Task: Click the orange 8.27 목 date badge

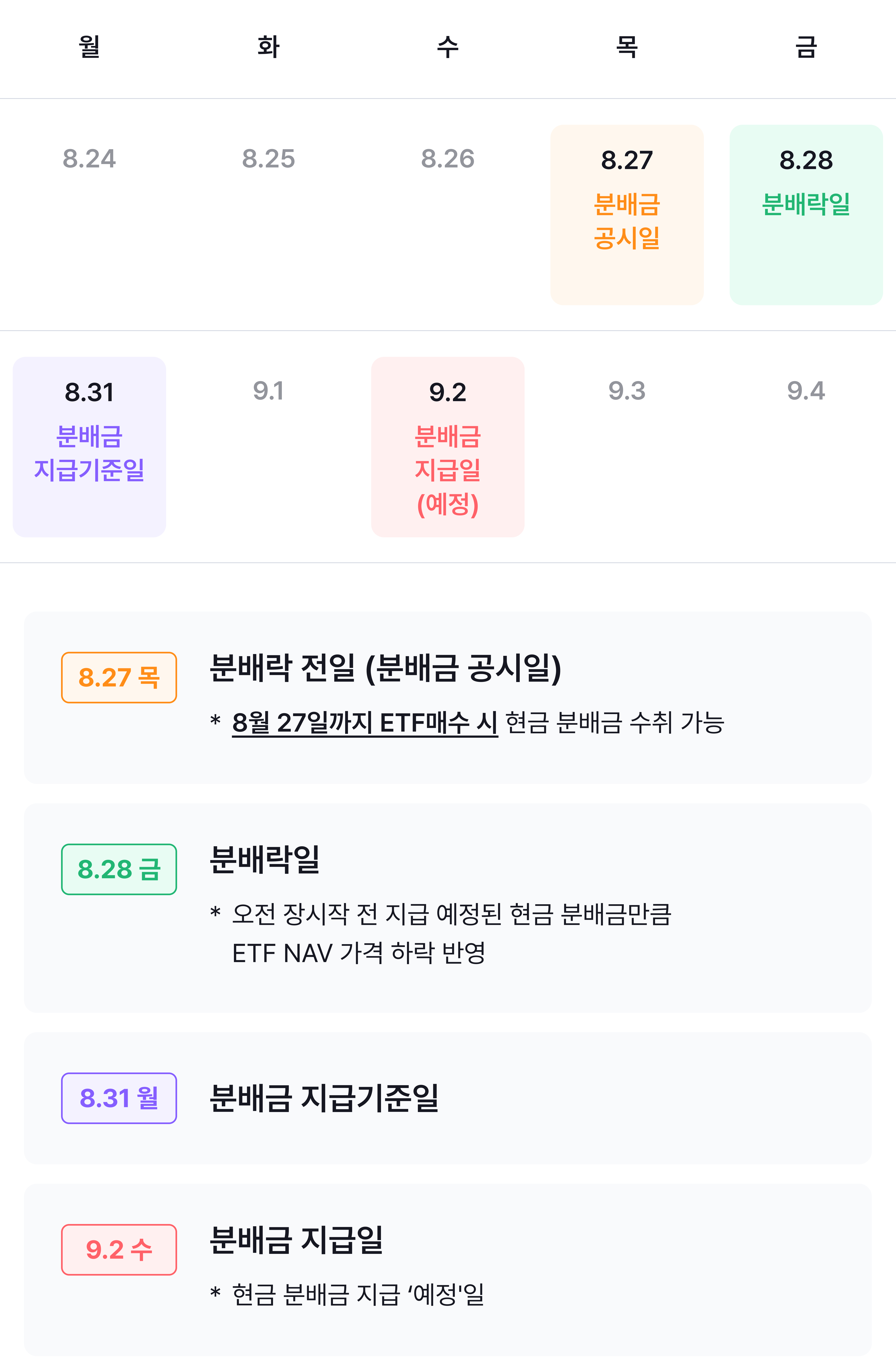Action: tap(119, 678)
